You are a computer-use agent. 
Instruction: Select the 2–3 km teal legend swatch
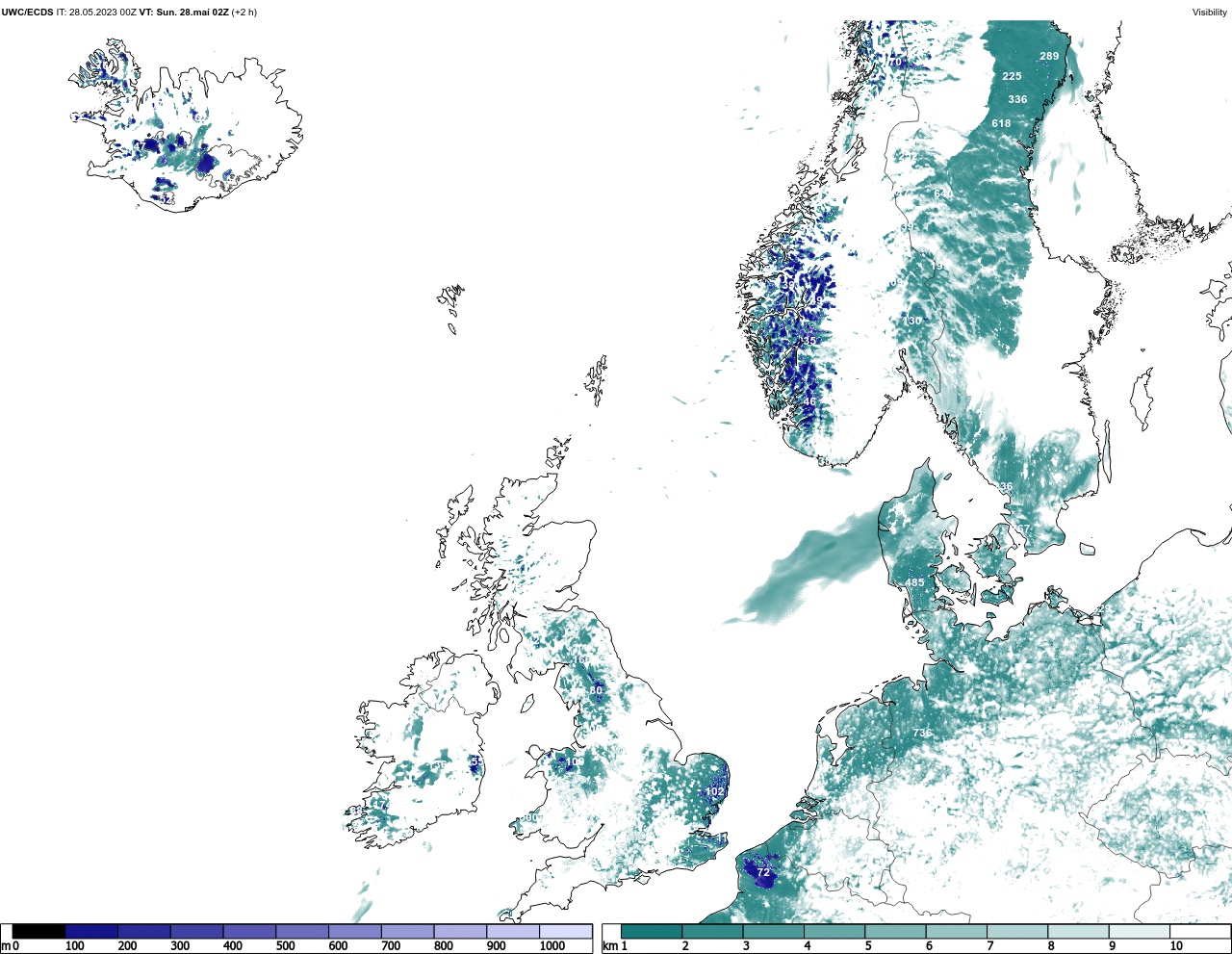click(712, 932)
